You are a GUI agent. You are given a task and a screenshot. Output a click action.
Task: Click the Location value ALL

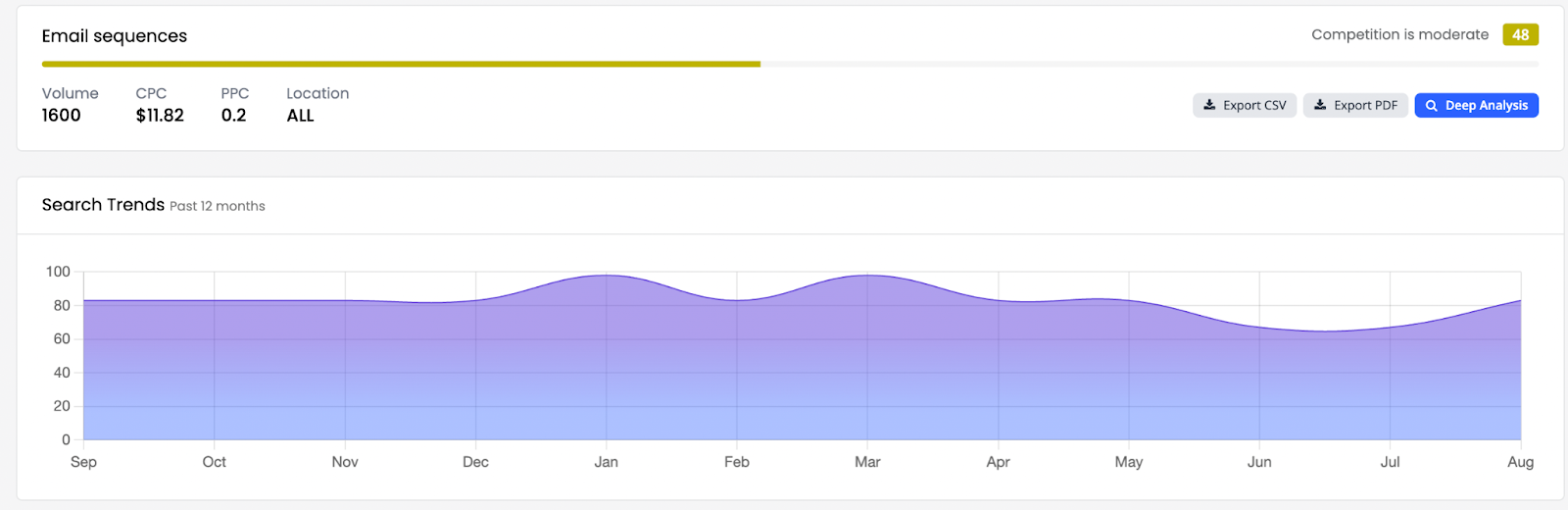pos(300,116)
